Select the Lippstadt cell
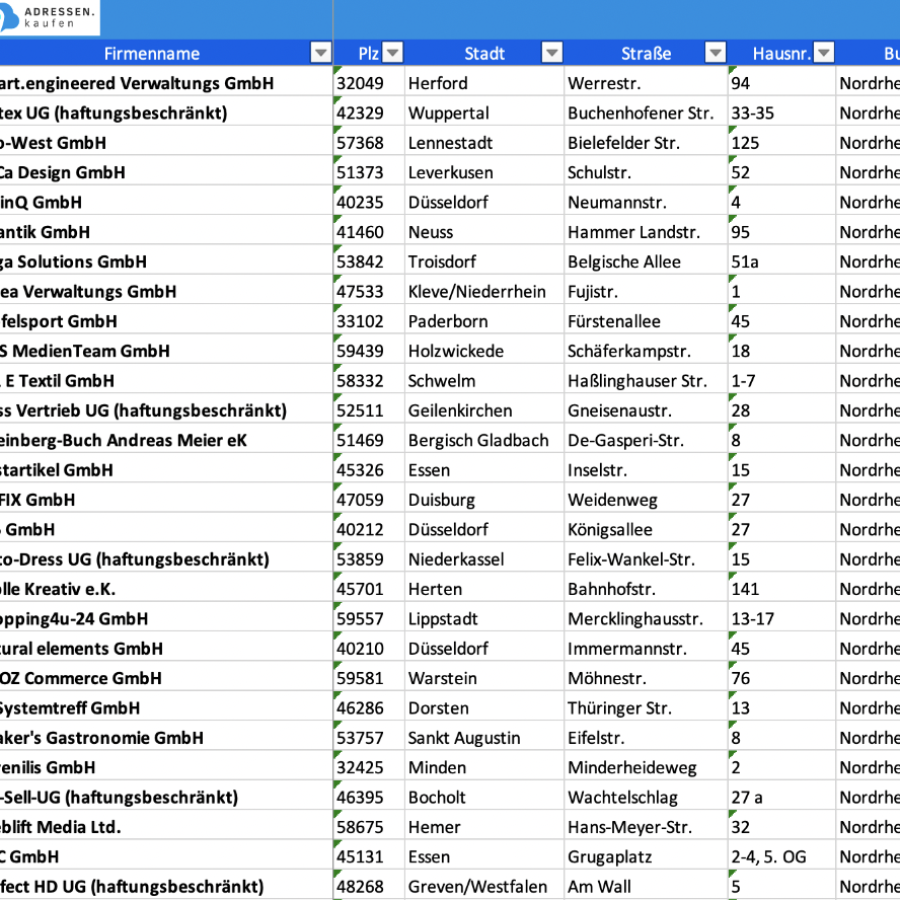This screenshot has width=900, height=900. tap(484, 620)
